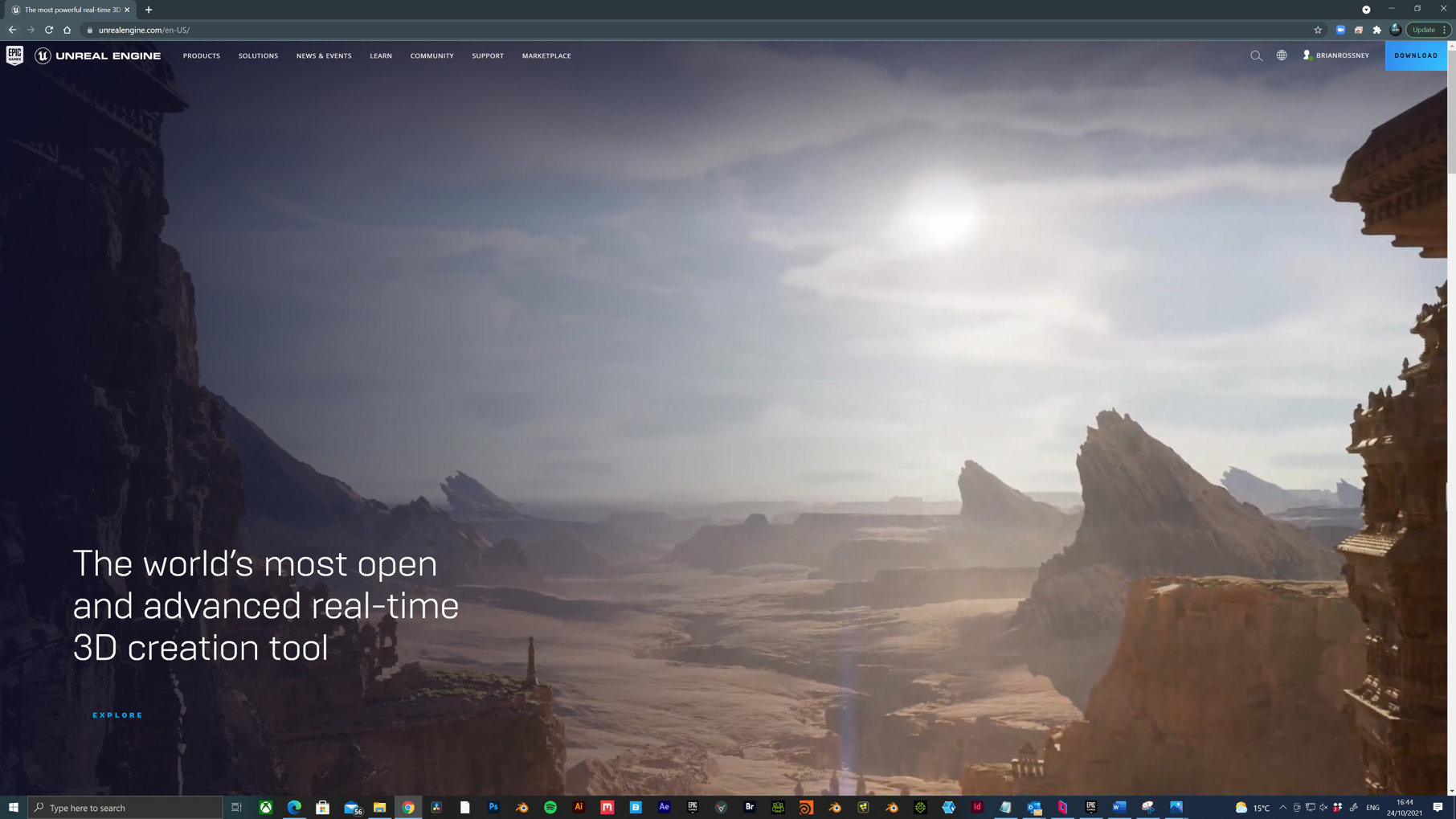Click the Unreal Engine logo

click(98, 55)
